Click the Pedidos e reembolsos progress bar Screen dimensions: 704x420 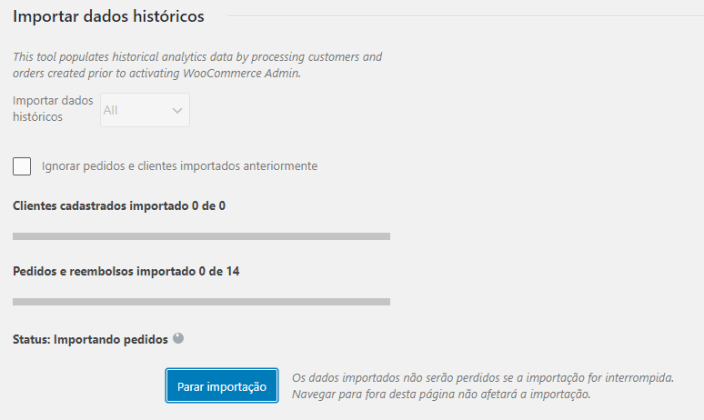point(201,302)
